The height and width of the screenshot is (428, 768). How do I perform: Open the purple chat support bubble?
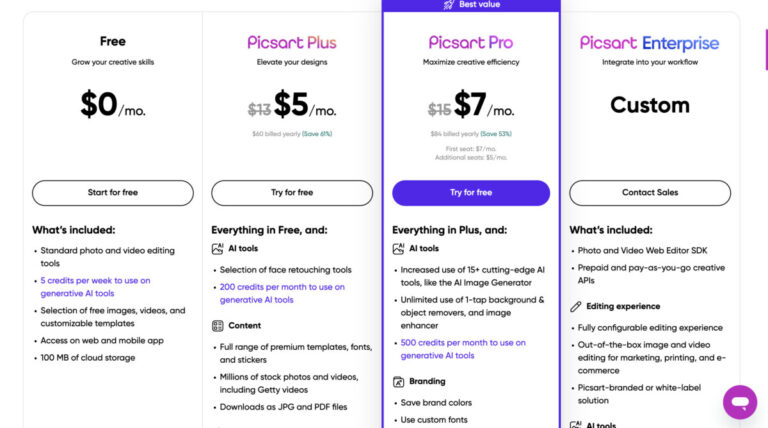pos(740,402)
